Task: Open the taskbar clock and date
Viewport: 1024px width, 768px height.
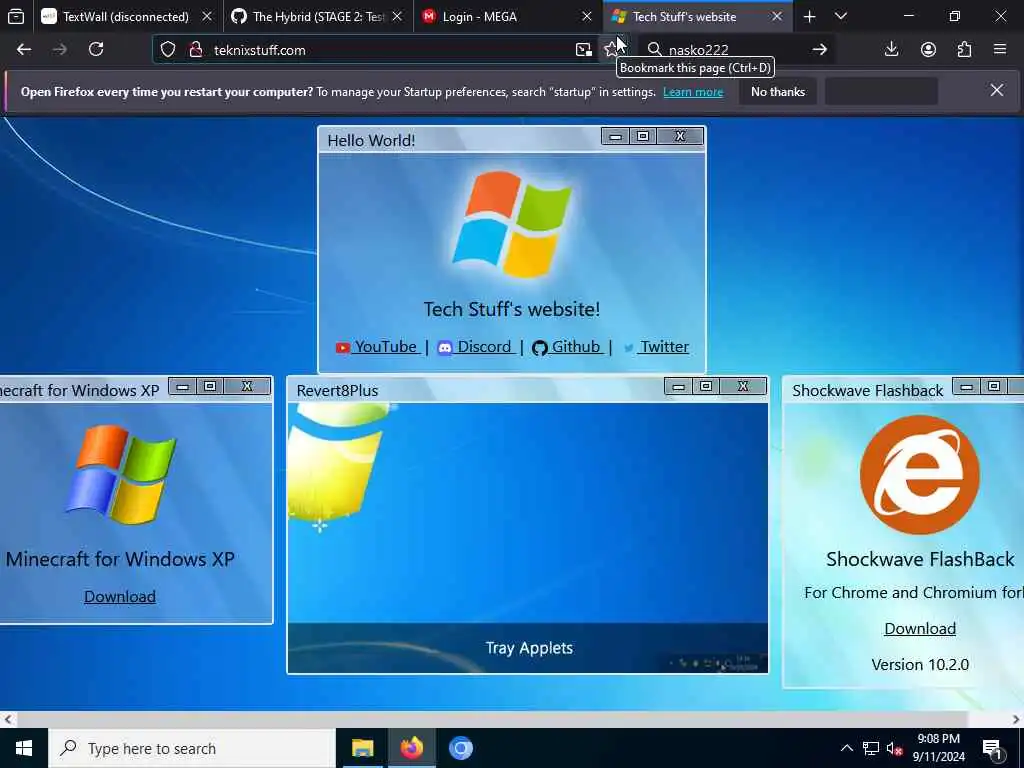Action: point(938,748)
